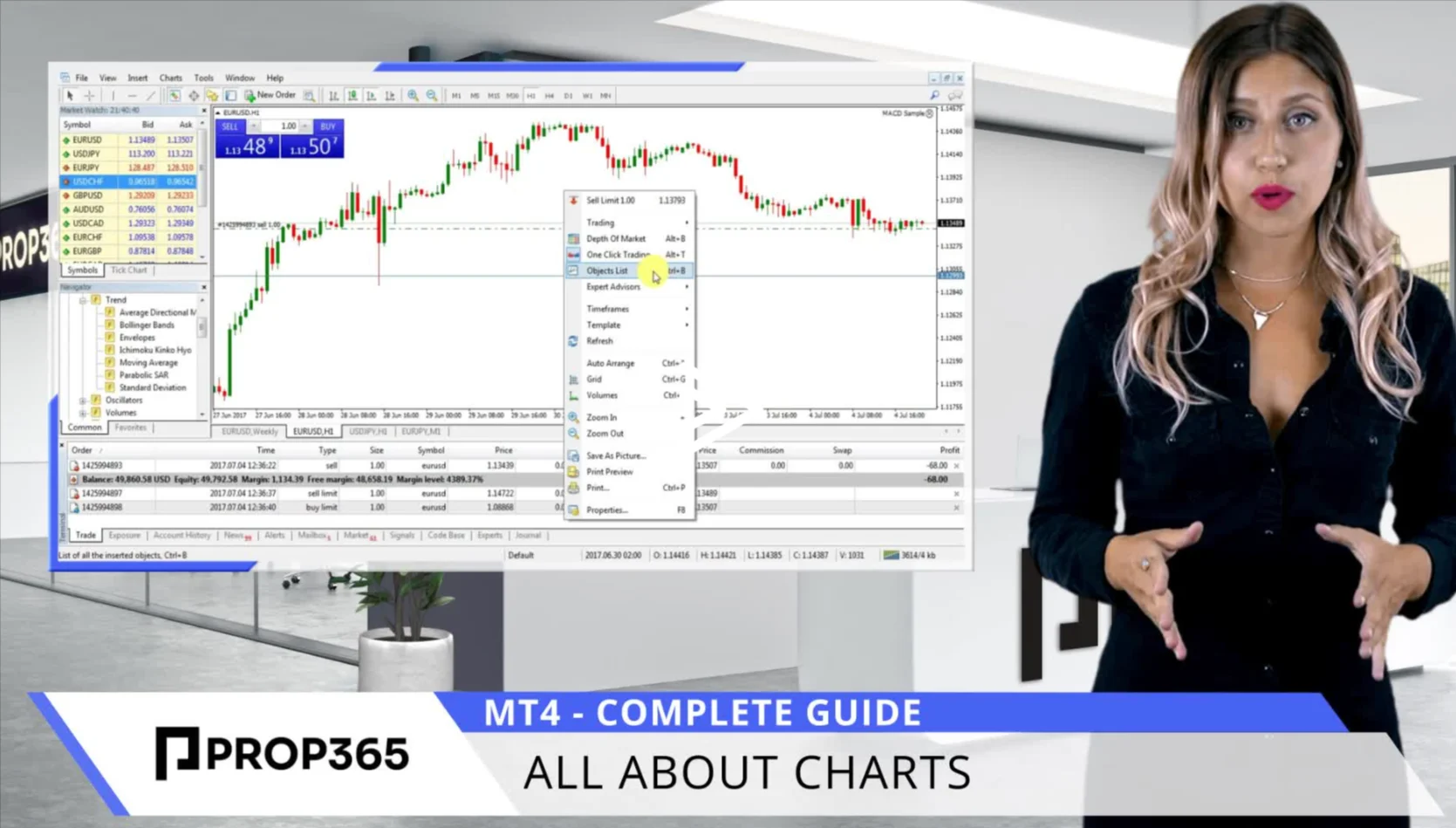Viewport: 1456px width, 828px height.
Task: Toggle the Market Watch toolbar icon
Action: click(x=174, y=96)
